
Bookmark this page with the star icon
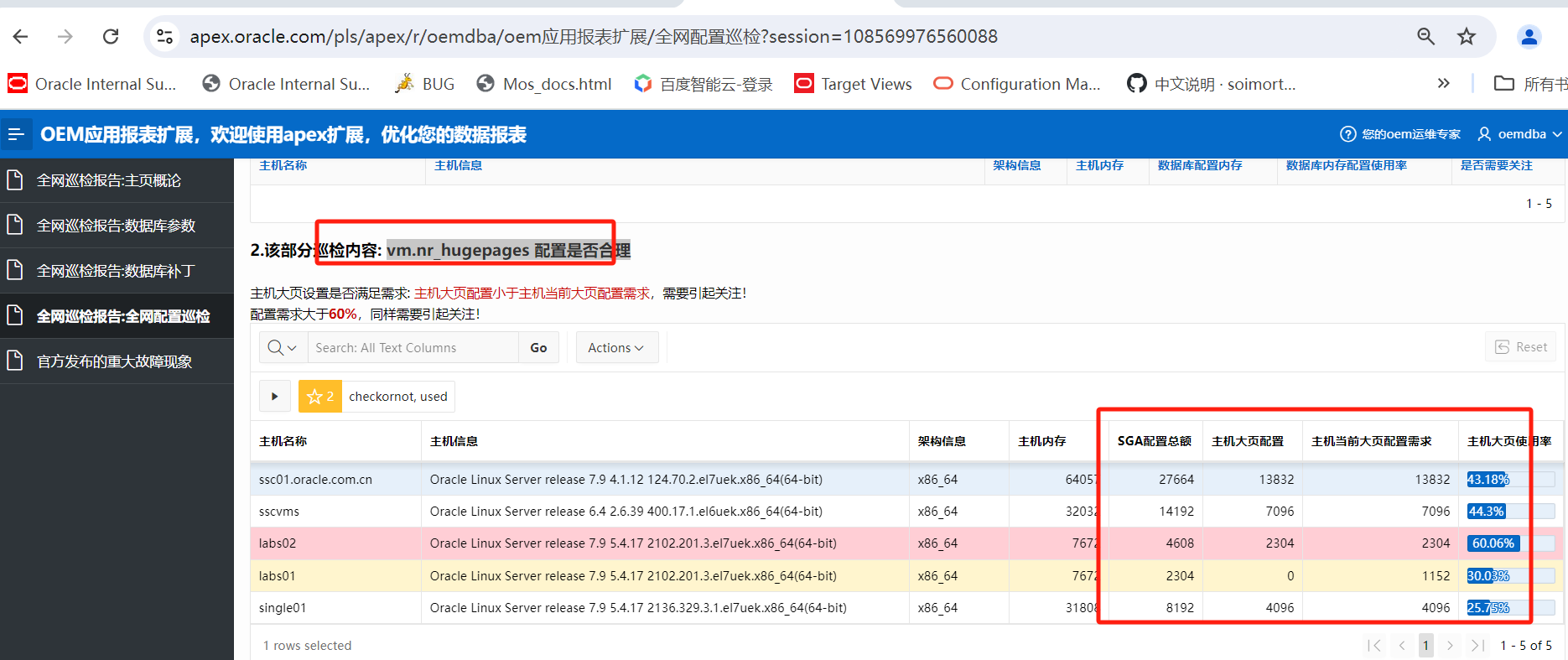[x=1466, y=36]
